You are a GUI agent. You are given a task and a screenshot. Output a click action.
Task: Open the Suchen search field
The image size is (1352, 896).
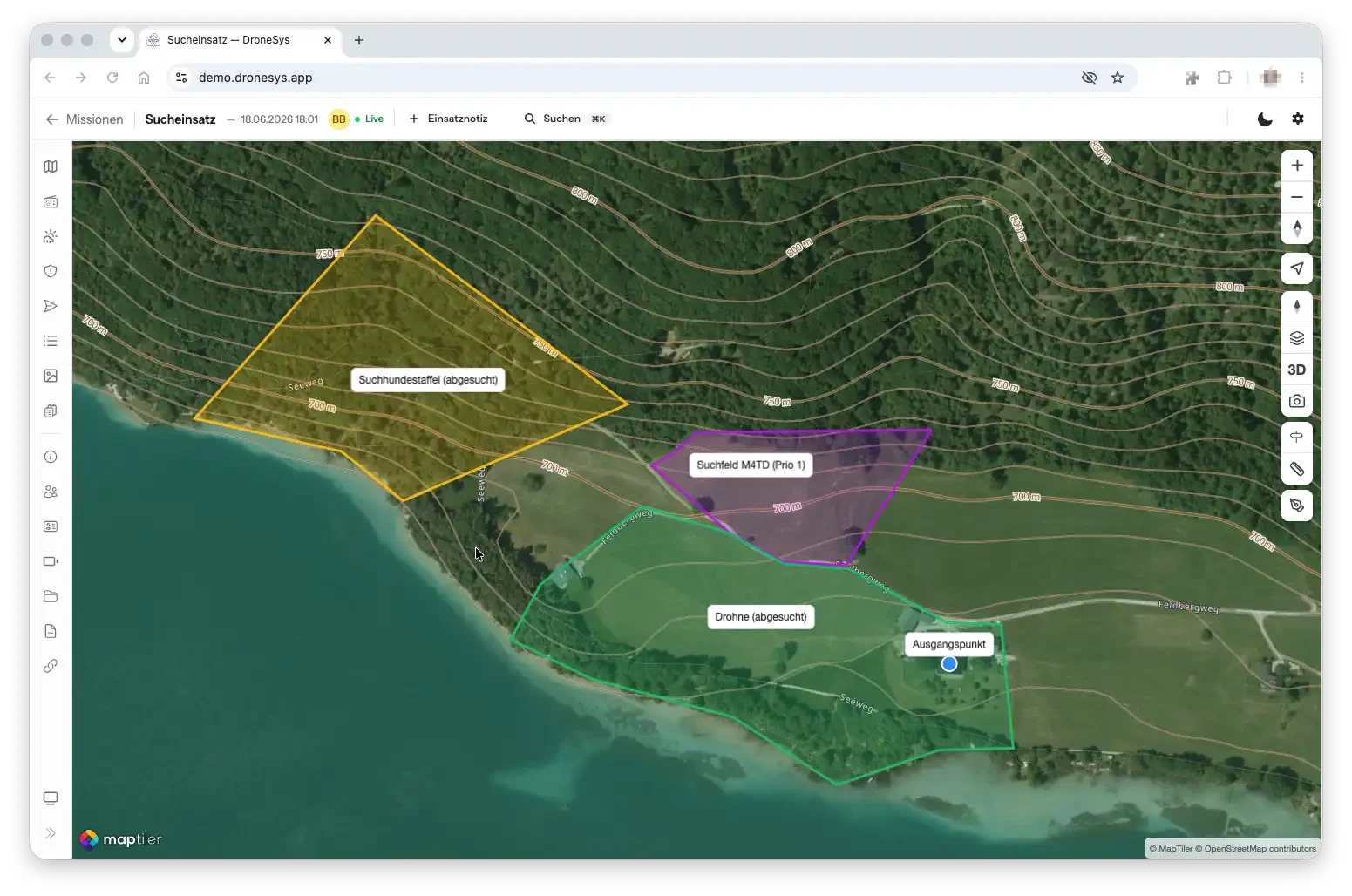(x=565, y=119)
